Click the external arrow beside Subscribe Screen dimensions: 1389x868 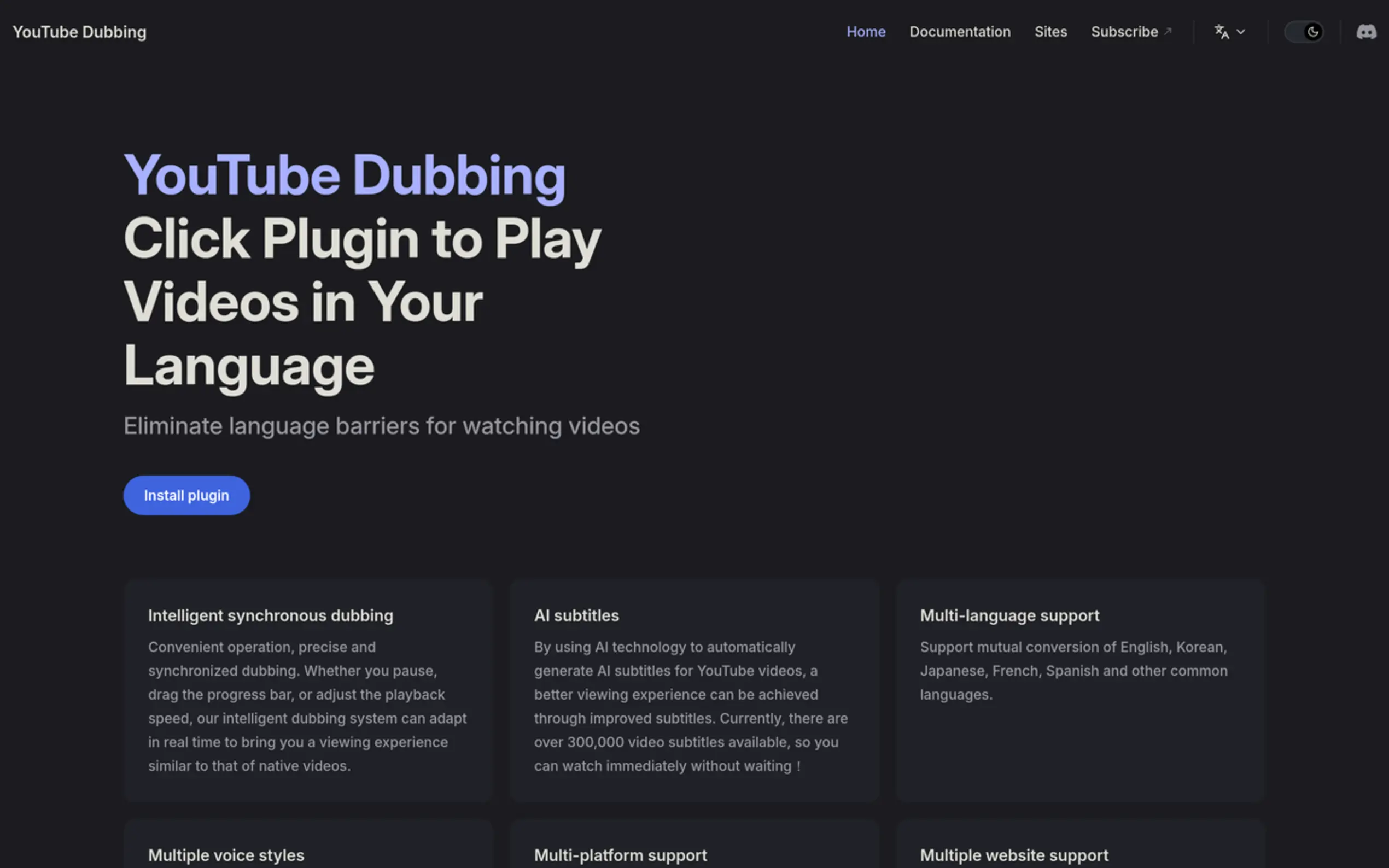tap(1168, 31)
